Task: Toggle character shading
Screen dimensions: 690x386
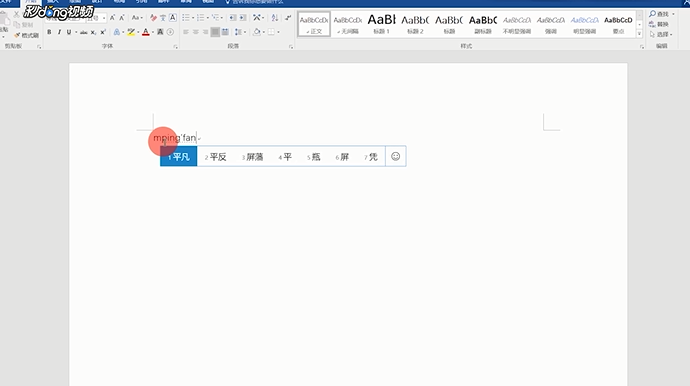Action: pos(160,32)
